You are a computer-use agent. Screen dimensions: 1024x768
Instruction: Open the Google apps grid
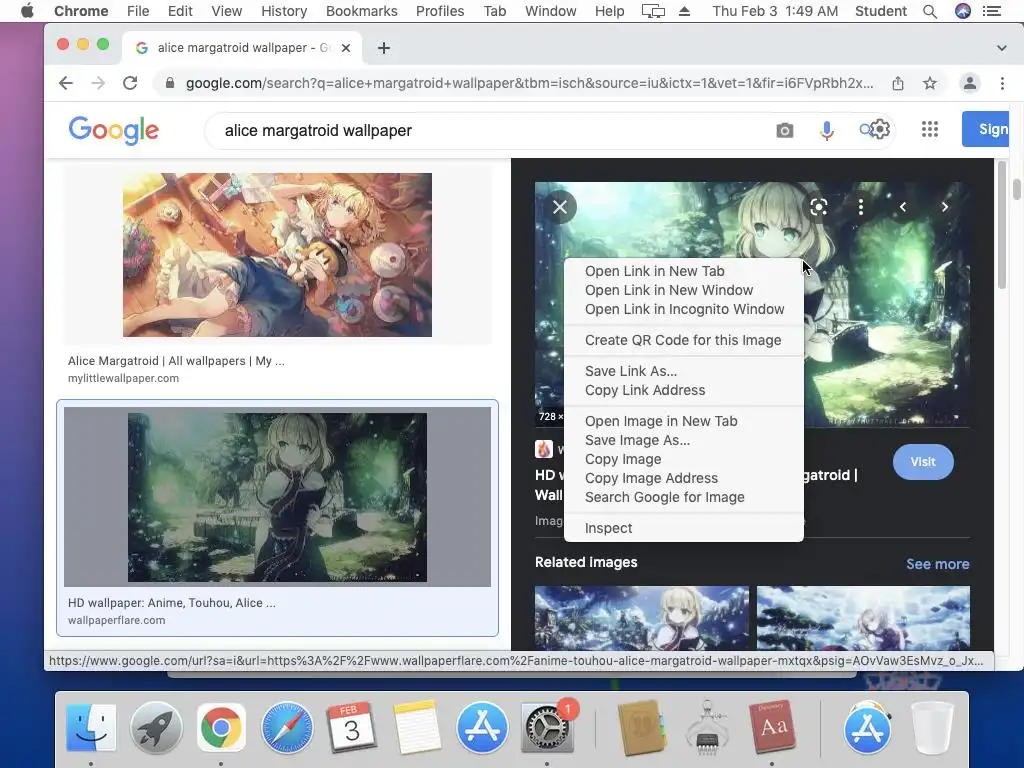pos(929,129)
